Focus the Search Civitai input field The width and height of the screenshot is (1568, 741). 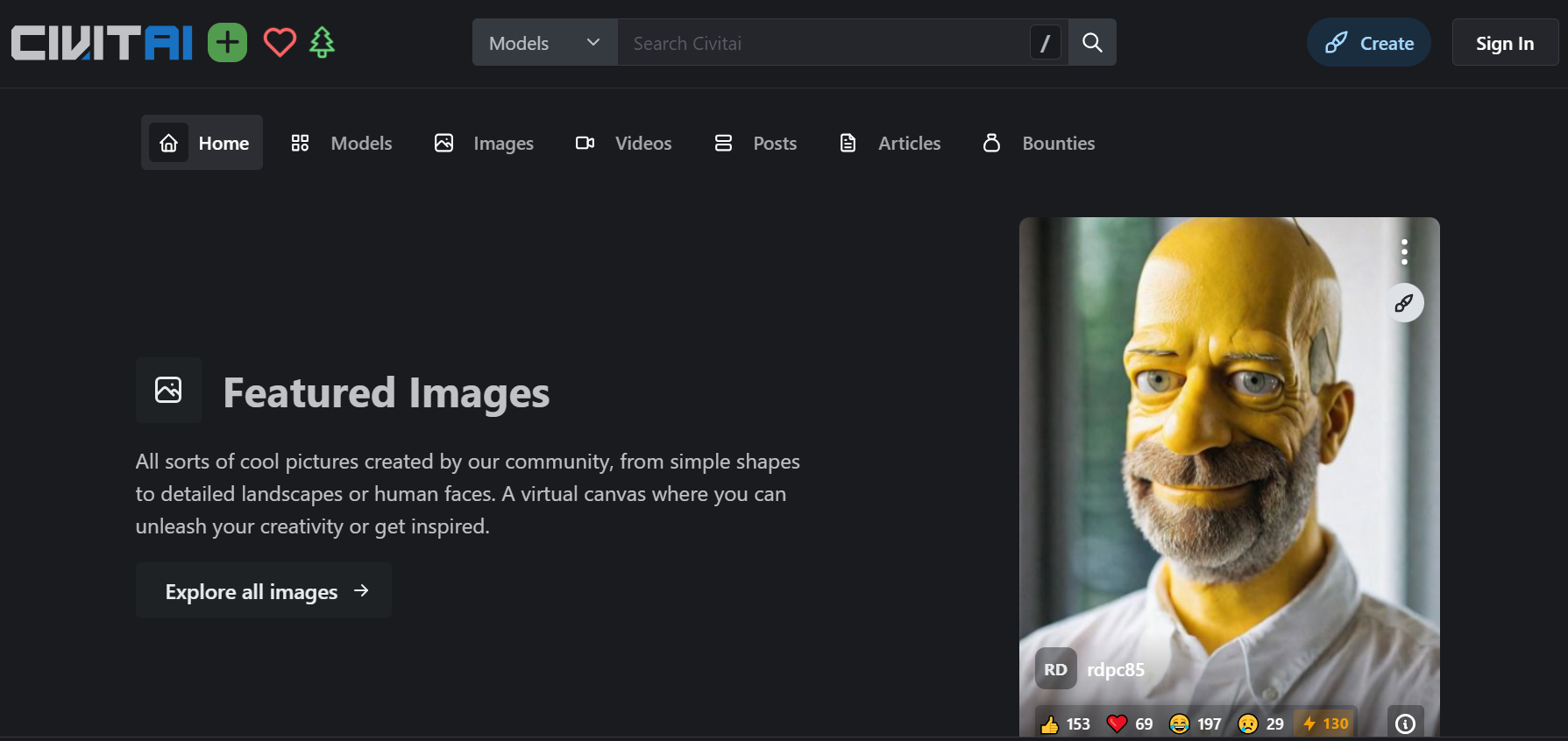824,43
